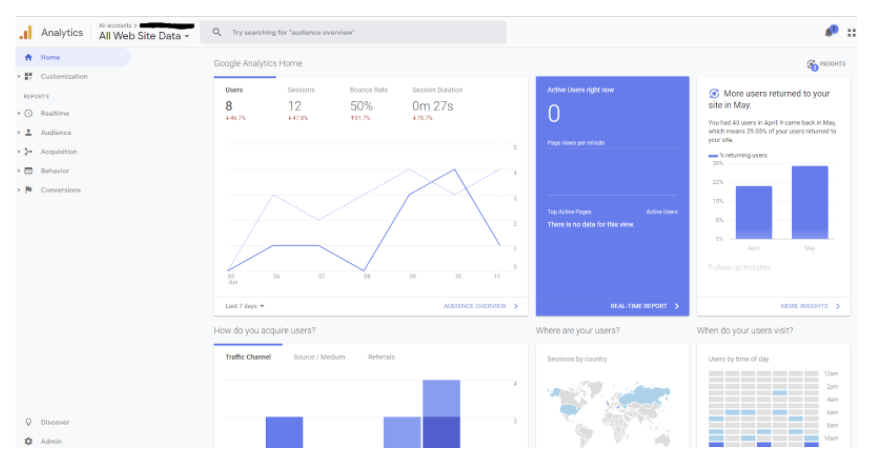Click the Admin gear icon
Image resolution: width=878 pixels, height=475 pixels.
click(29, 441)
